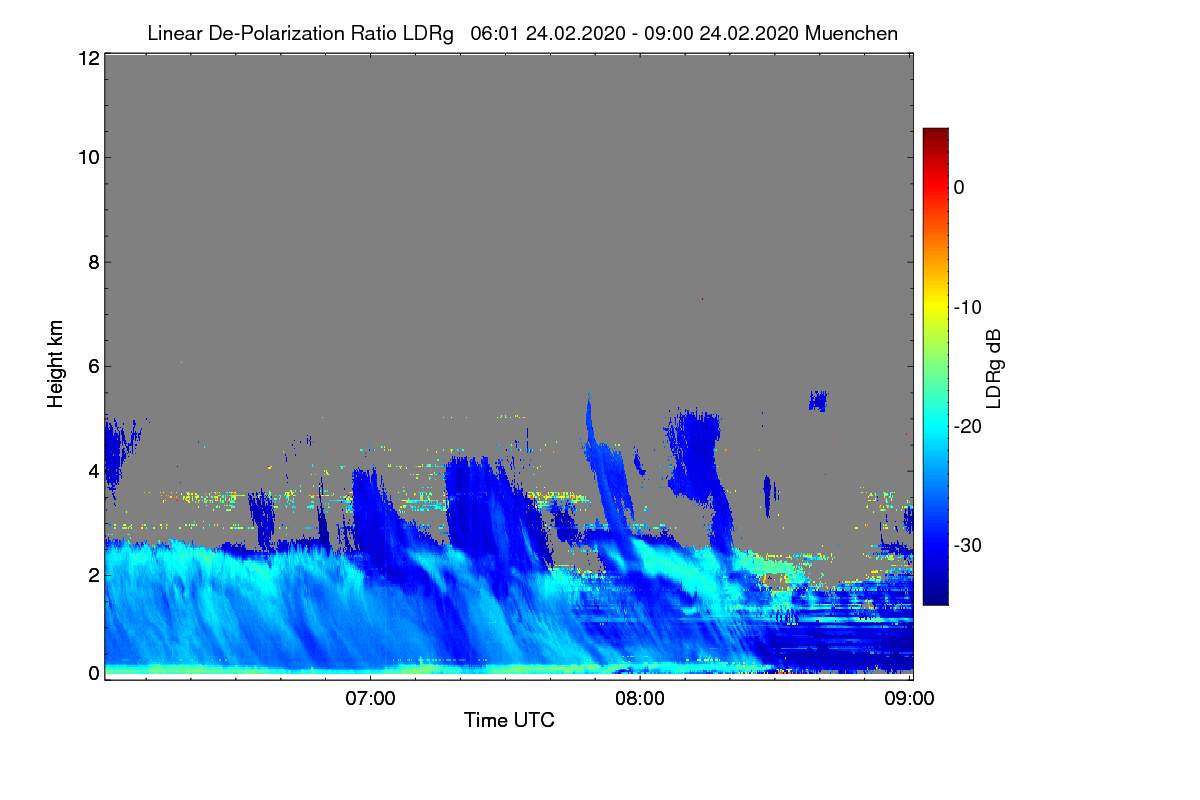Click 'Muenchen' in the plot title
The height and width of the screenshot is (800, 1200).
pos(851,33)
